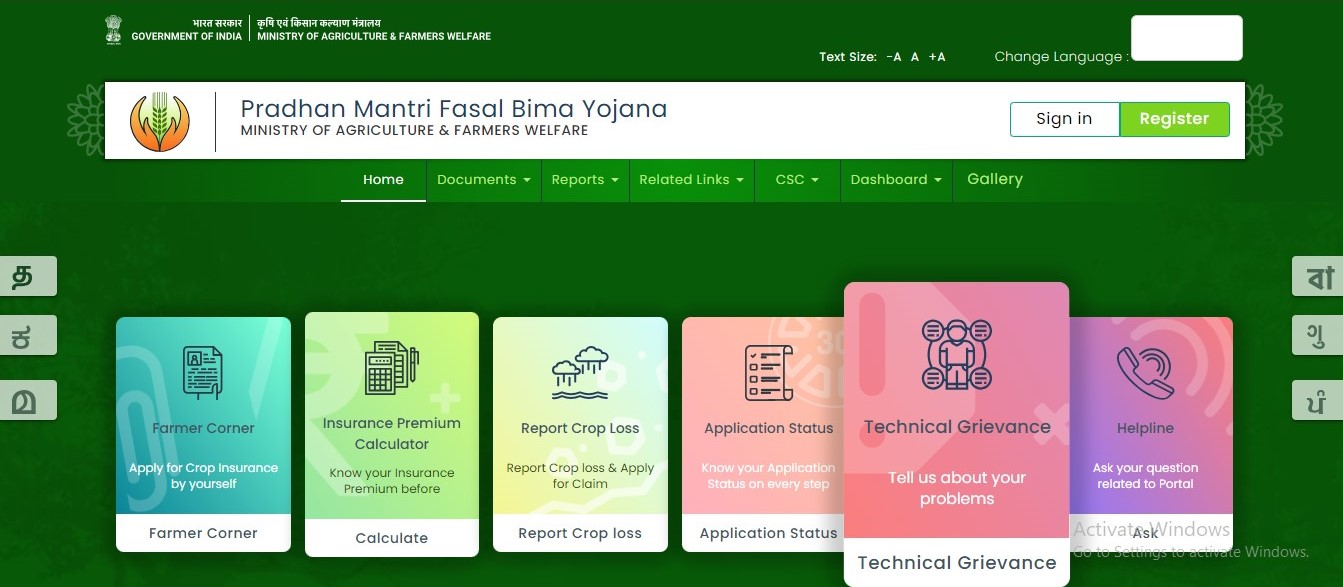The image size is (1343, 587).
Task: Click 'Tell us about your problems' text
Action: coord(957,488)
